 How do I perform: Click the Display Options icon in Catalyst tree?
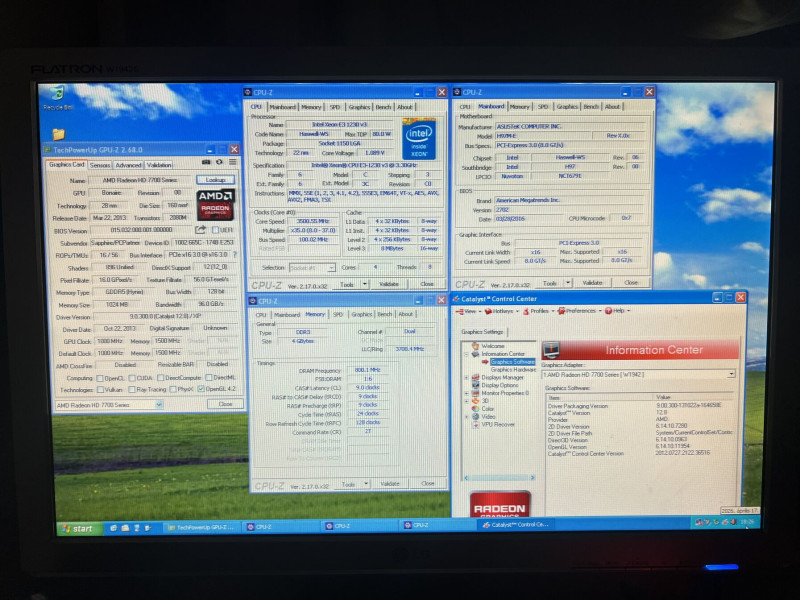(x=475, y=385)
